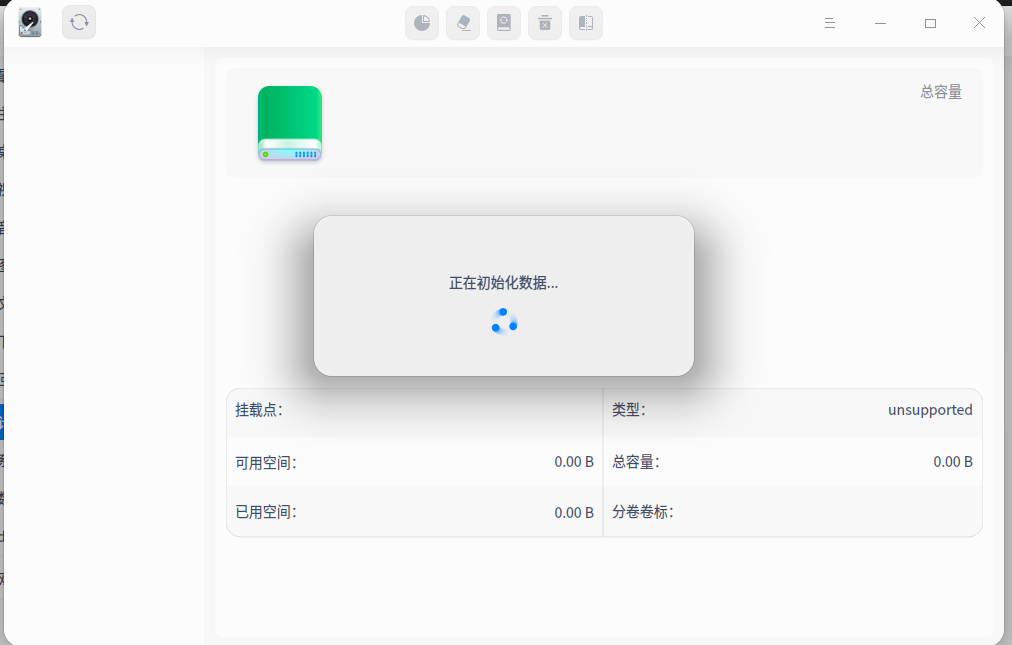Click the refresh disk list button
This screenshot has height=645, width=1012.
point(79,23)
